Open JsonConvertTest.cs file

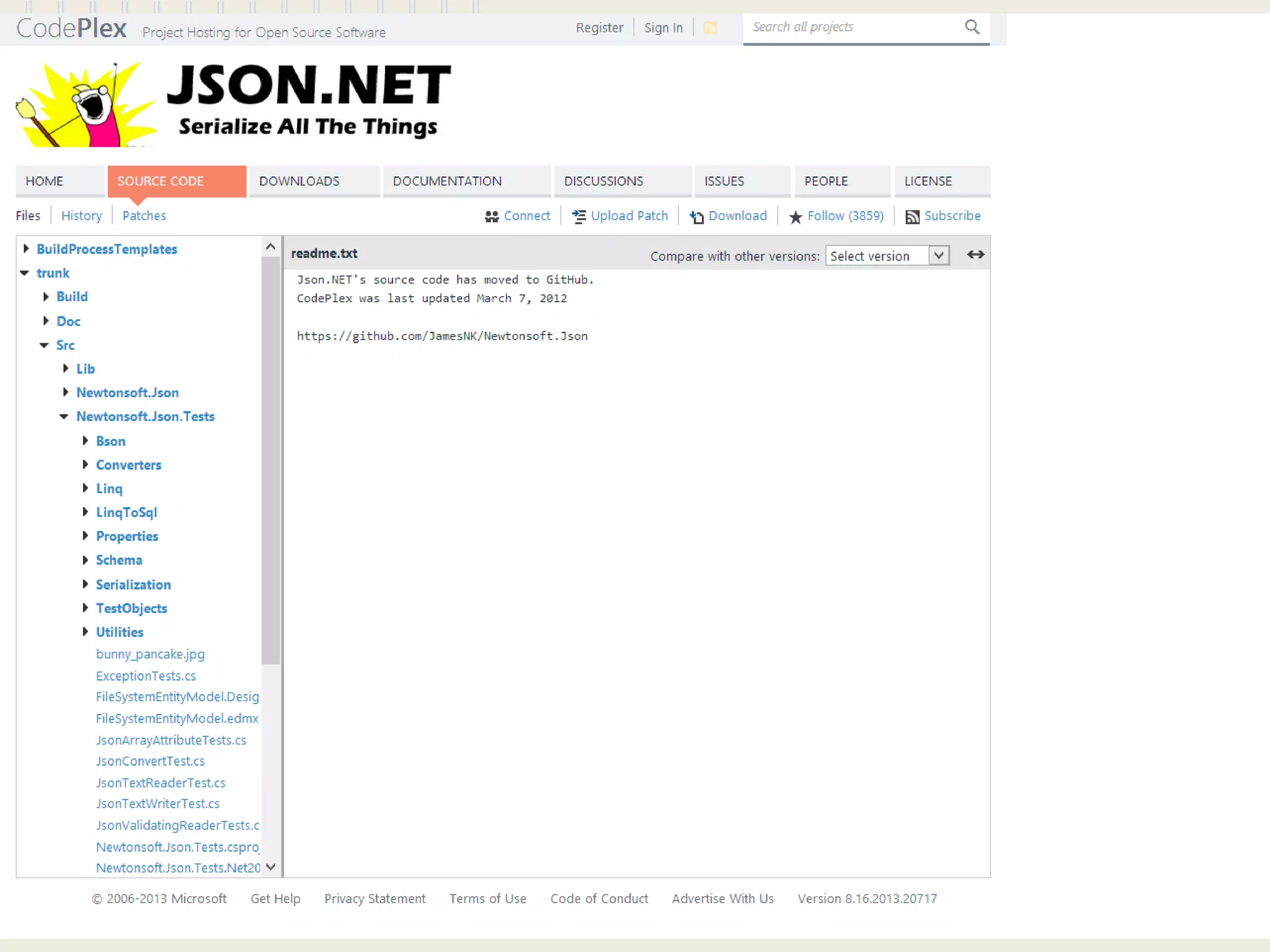click(150, 761)
